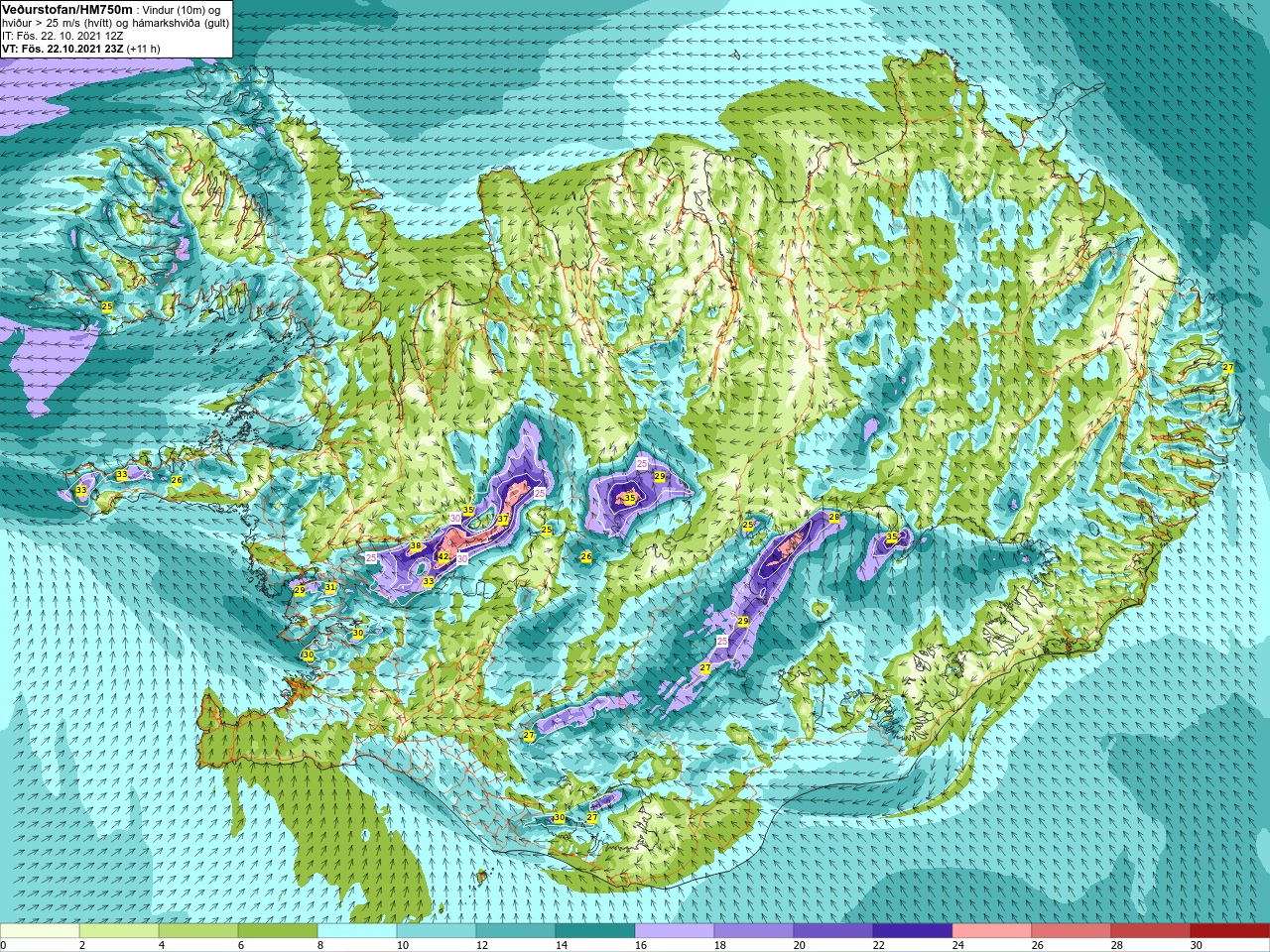
Task: Click the '(+11 h)' forecast offset text
Action: [143, 49]
